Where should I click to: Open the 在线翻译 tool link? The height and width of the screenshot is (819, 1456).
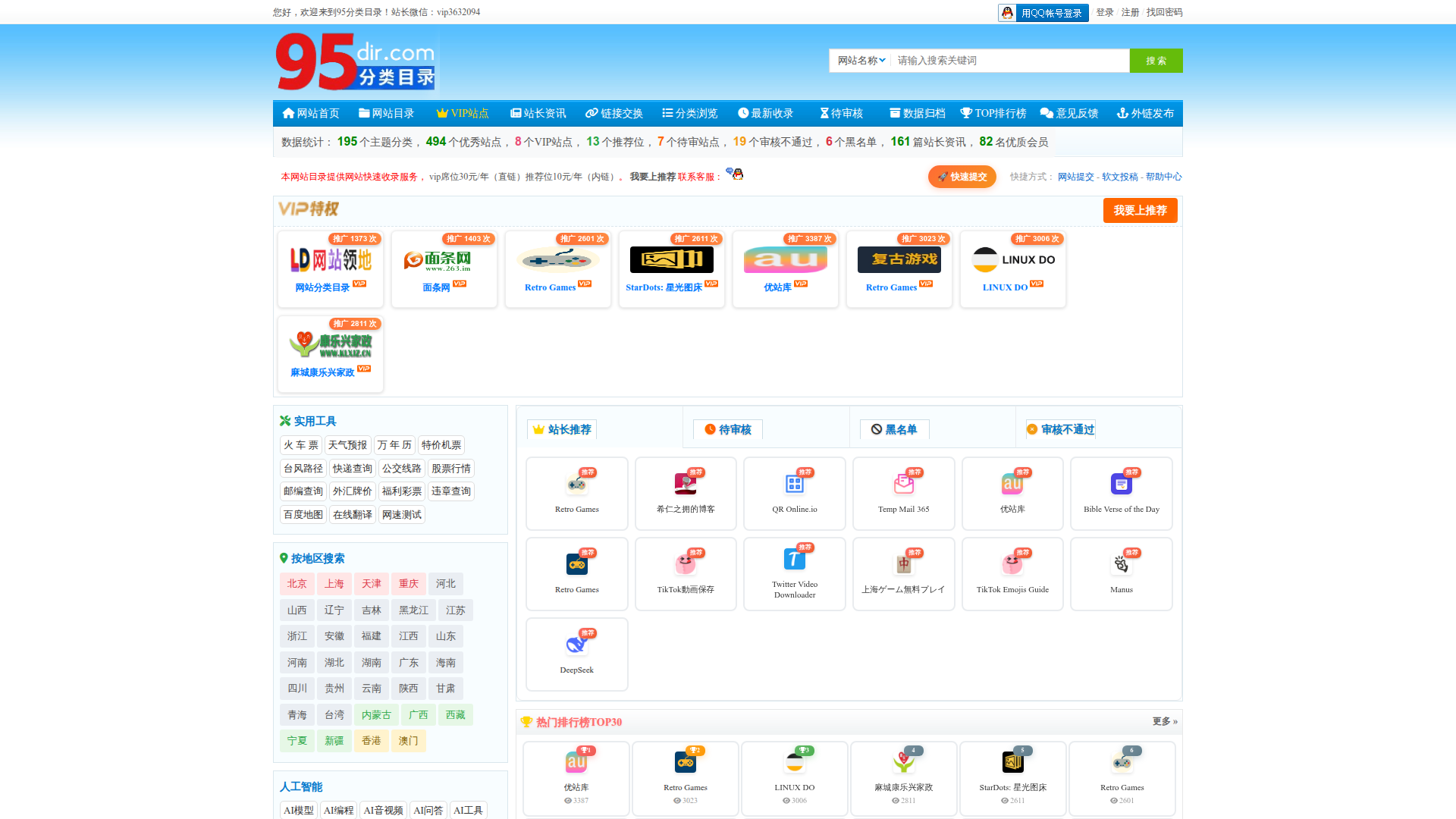pos(353,515)
